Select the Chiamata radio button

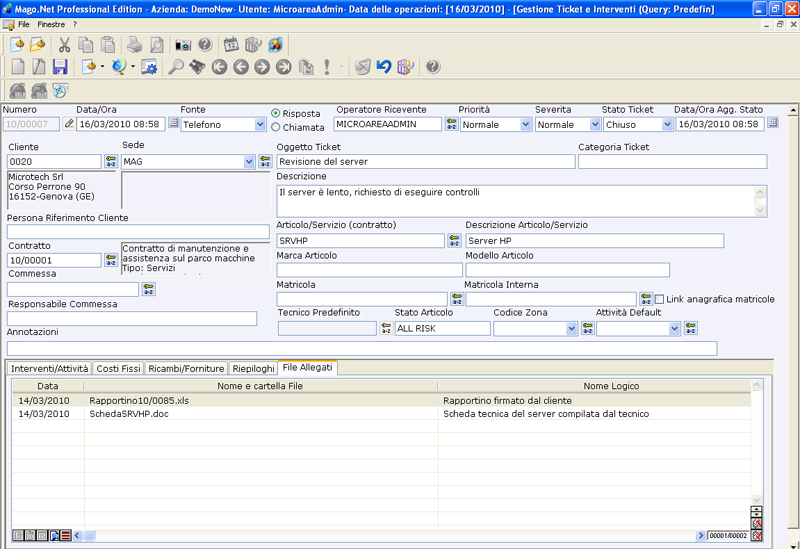click(x=276, y=127)
